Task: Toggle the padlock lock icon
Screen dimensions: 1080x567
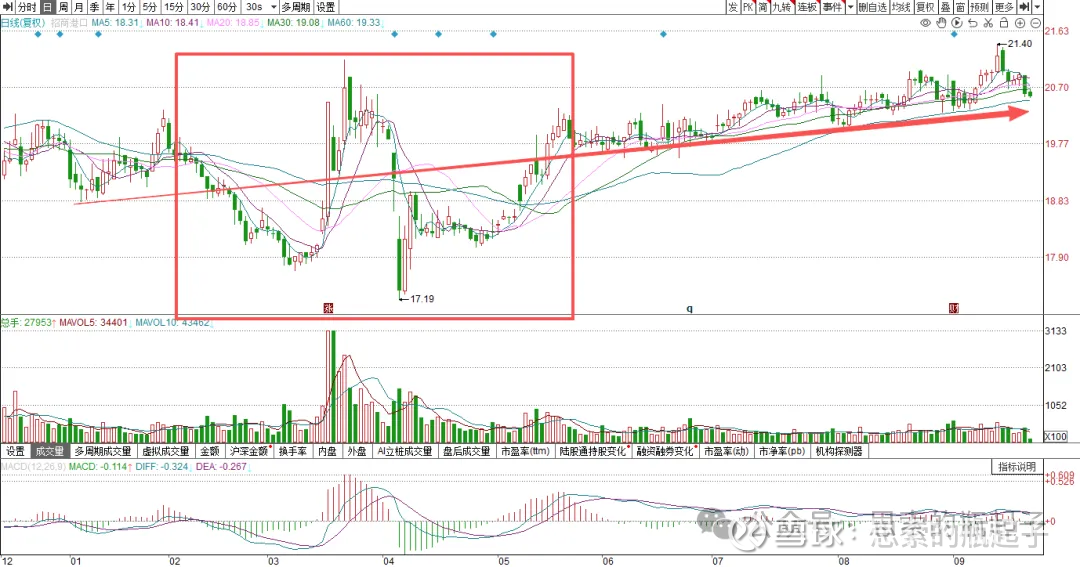Action: point(1004,23)
